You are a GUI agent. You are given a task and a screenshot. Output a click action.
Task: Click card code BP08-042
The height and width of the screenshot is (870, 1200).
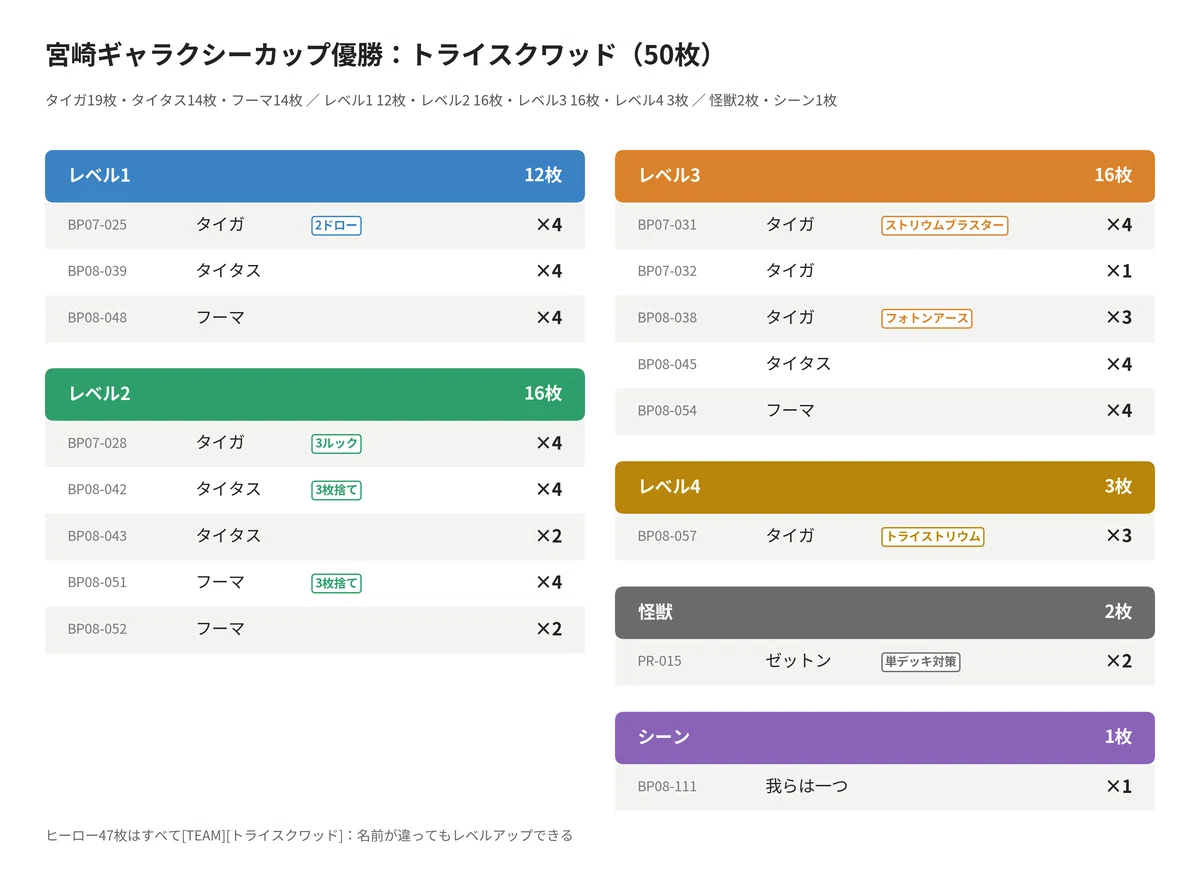pos(97,489)
